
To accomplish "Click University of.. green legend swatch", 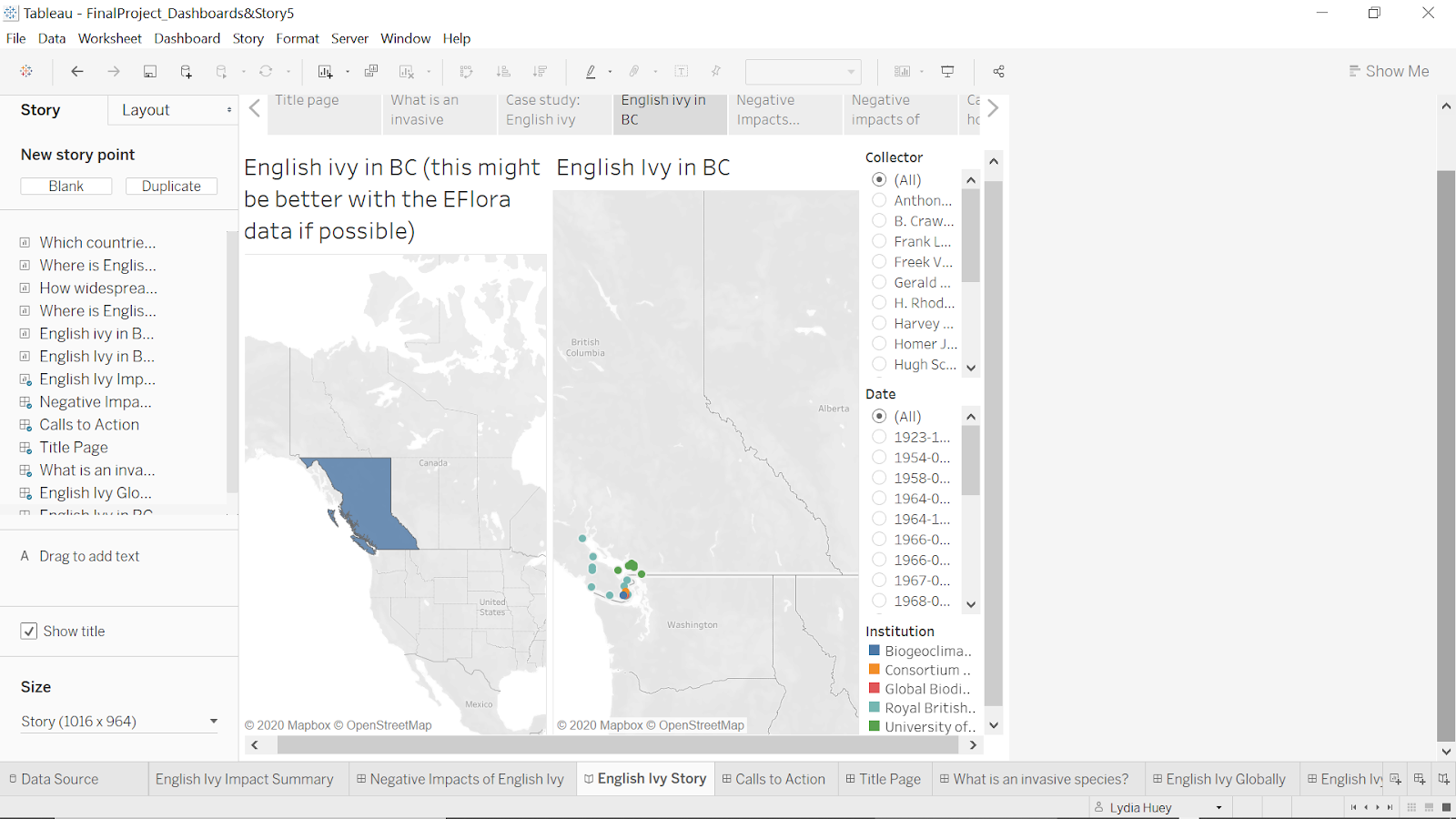I will tap(875, 726).
